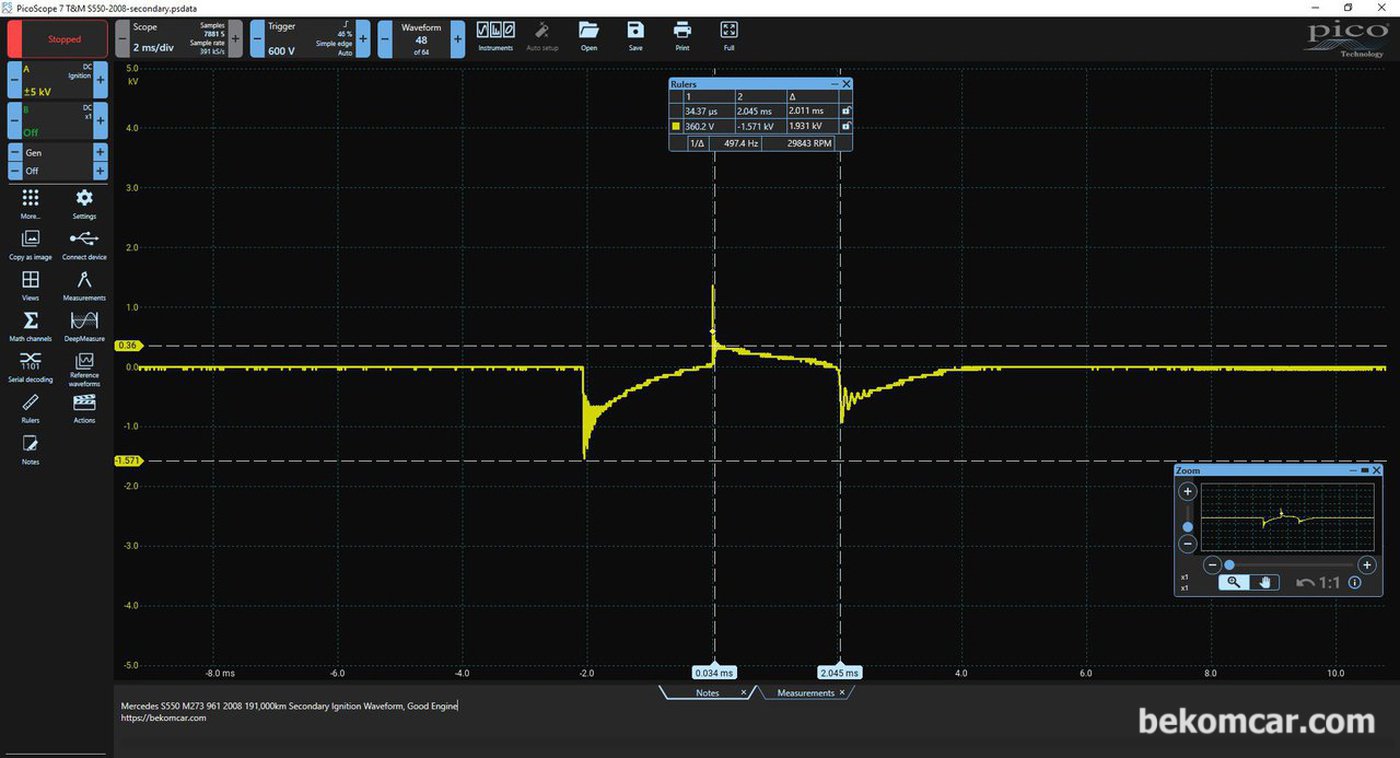Click the horizontal zoom plus button
1400x758 pixels.
click(x=1367, y=565)
